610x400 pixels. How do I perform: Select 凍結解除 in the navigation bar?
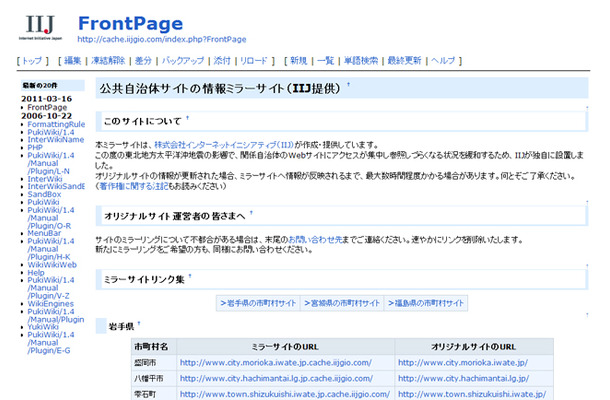pyautogui.click(x=108, y=61)
